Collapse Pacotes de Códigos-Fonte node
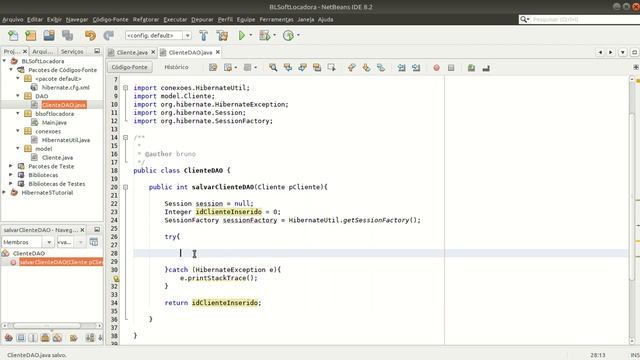The height and width of the screenshot is (360, 640). click(11, 70)
